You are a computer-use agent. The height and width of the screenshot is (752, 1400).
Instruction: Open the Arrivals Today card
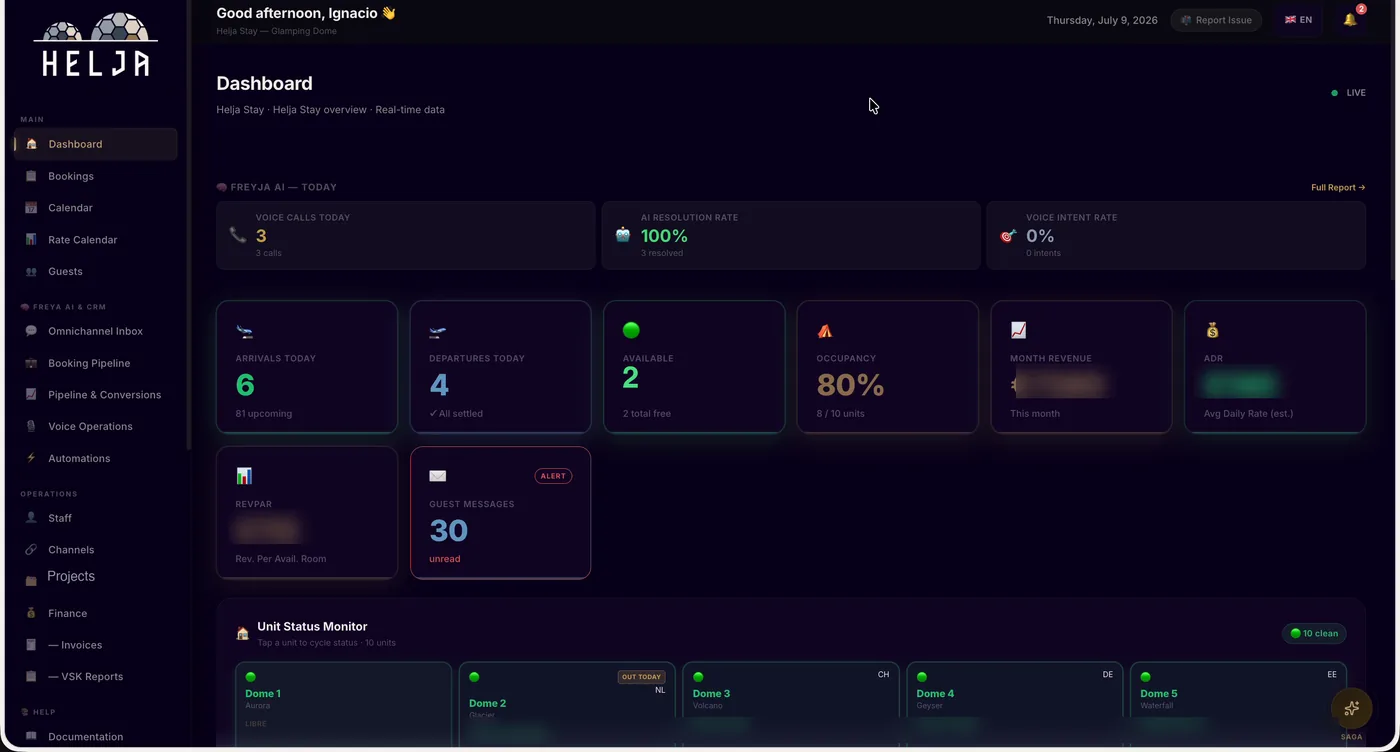[x=307, y=367]
